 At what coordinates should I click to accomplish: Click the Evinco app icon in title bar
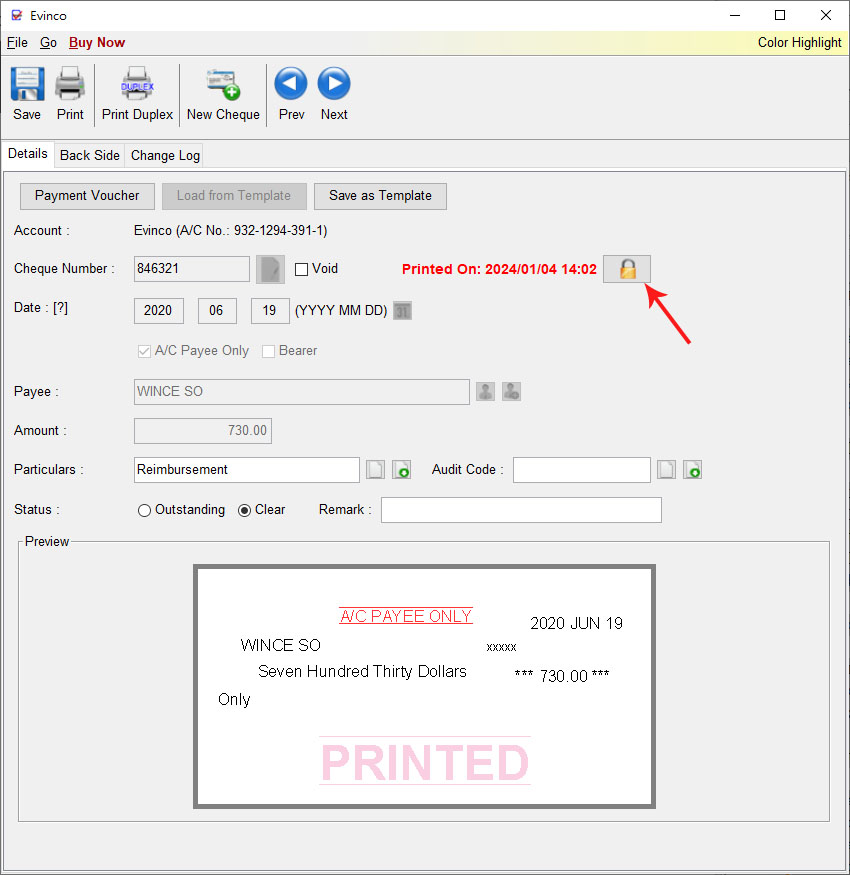(17, 16)
